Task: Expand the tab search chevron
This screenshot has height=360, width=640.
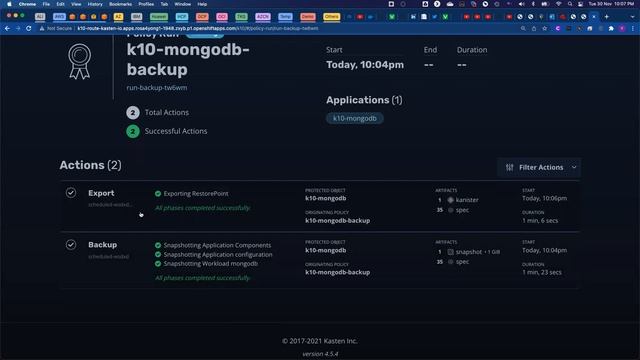Action: pyautogui.click(x=632, y=17)
